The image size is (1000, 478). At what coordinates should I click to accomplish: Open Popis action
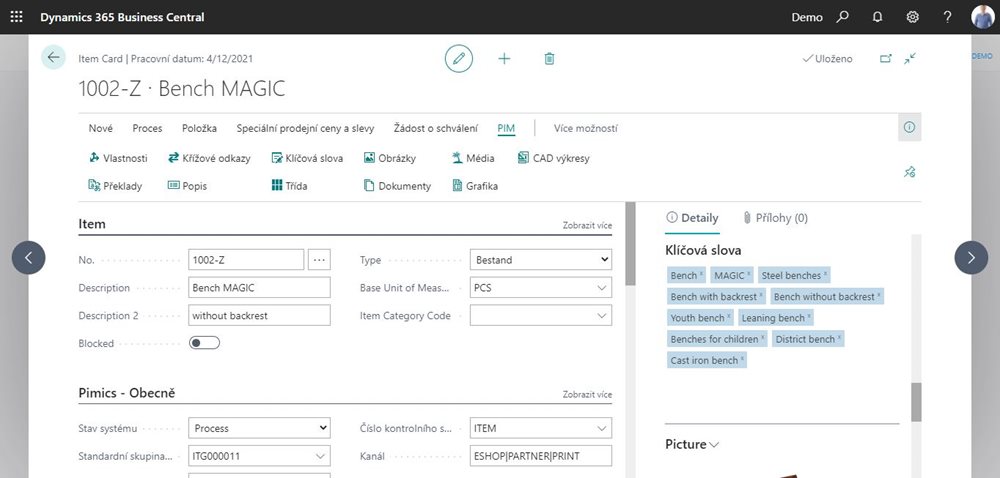pos(187,186)
